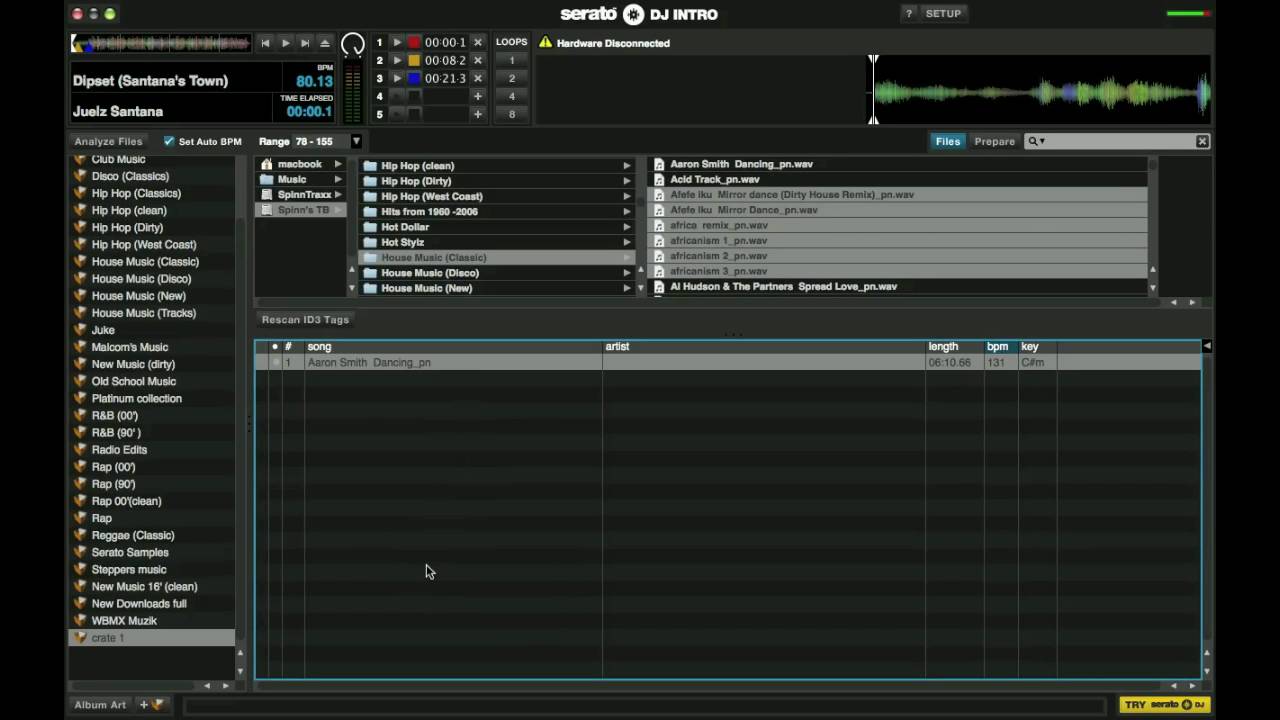This screenshot has width=1280, height=720.
Task: Select Hits from 1960 -2006 folder
Action: 497,212
